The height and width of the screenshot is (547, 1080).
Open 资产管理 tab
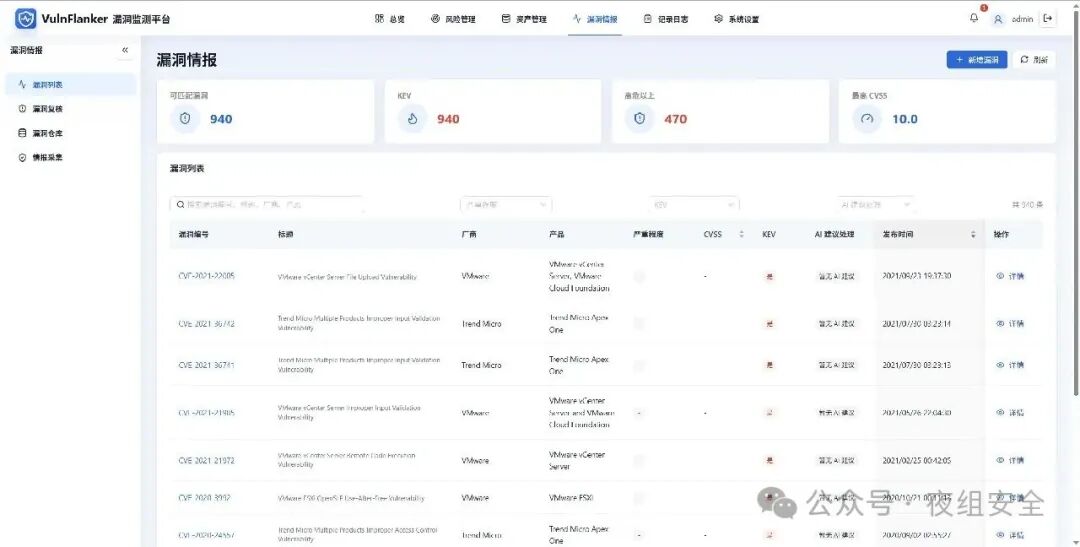tap(524, 19)
